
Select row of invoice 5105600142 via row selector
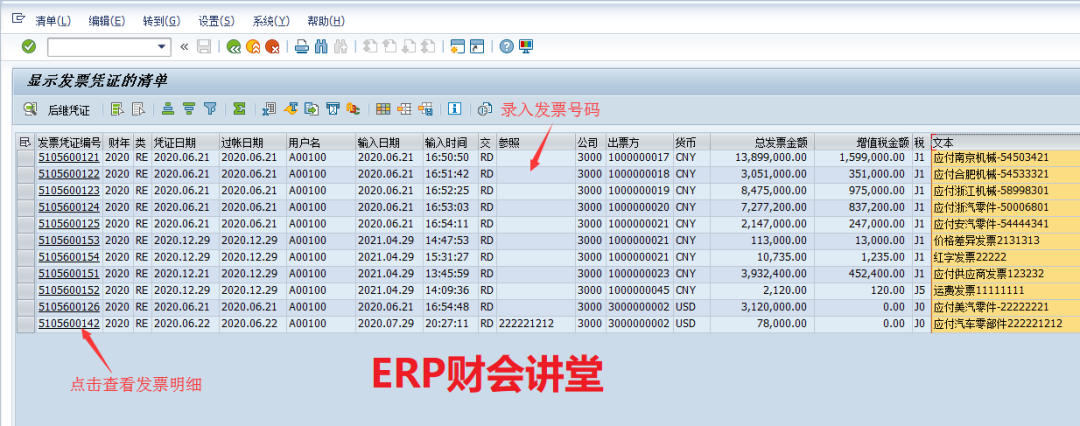[x=26, y=325]
